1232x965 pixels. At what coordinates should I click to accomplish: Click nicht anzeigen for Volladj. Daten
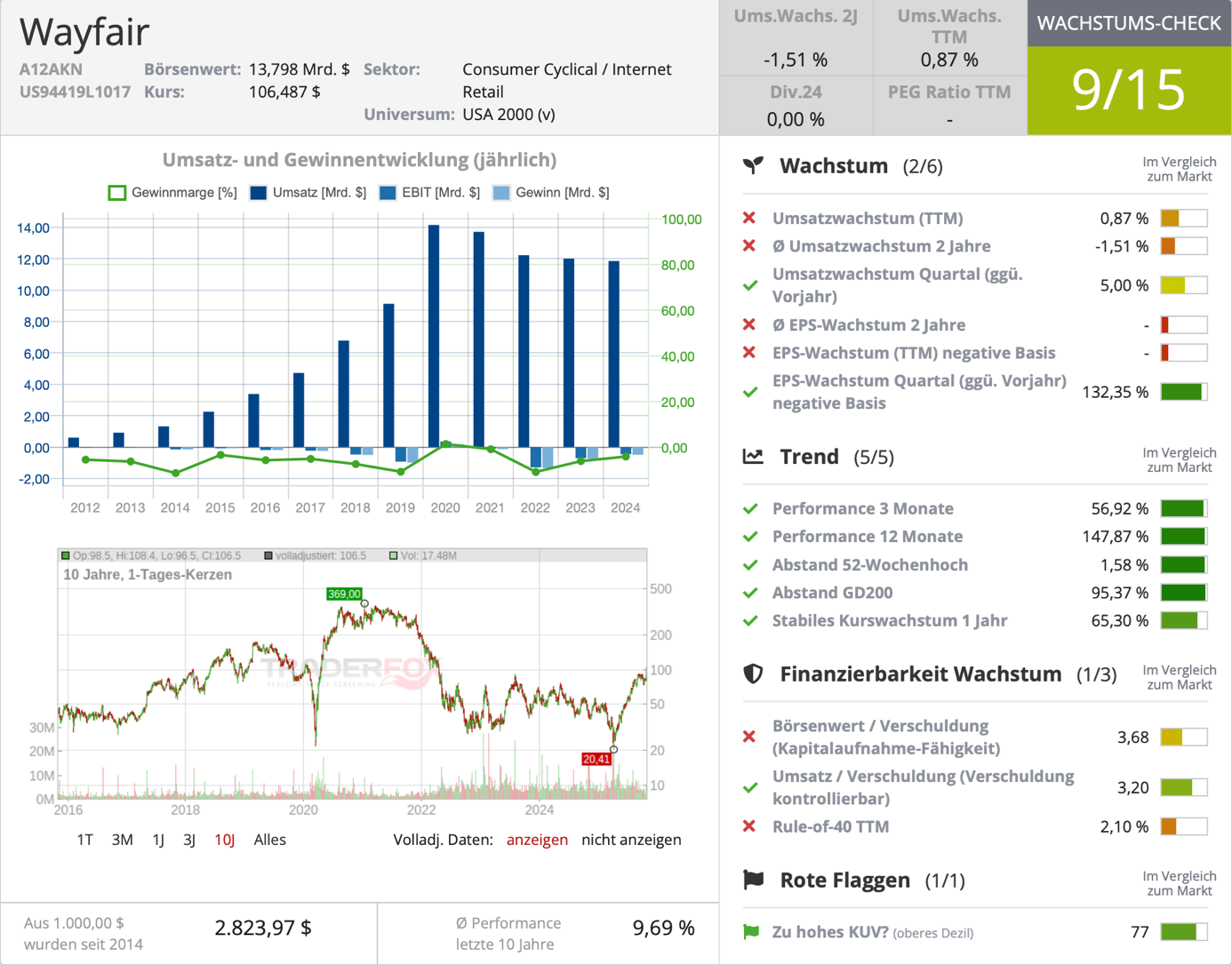631,839
